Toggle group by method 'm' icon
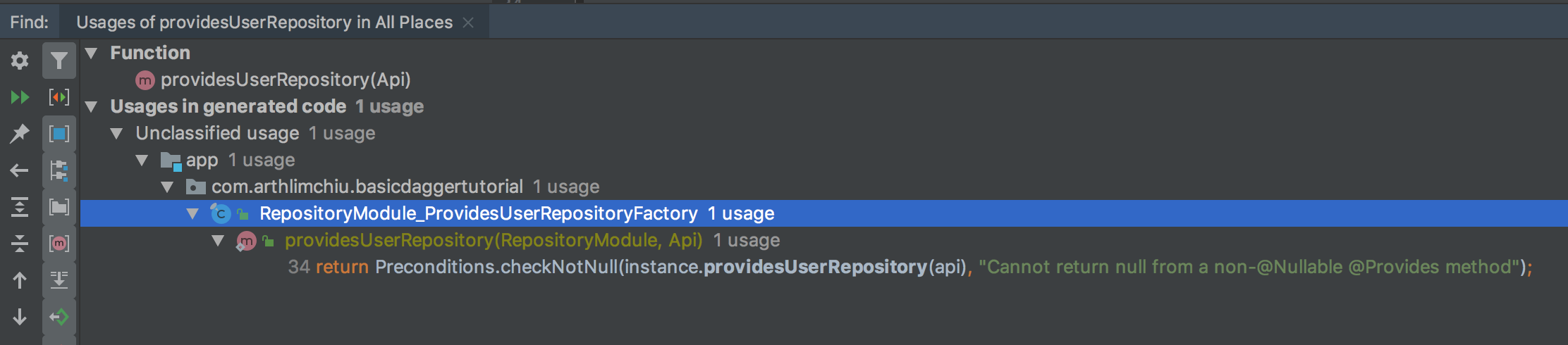Image resolution: width=1568 pixels, height=345 pixels. (59, 244)
